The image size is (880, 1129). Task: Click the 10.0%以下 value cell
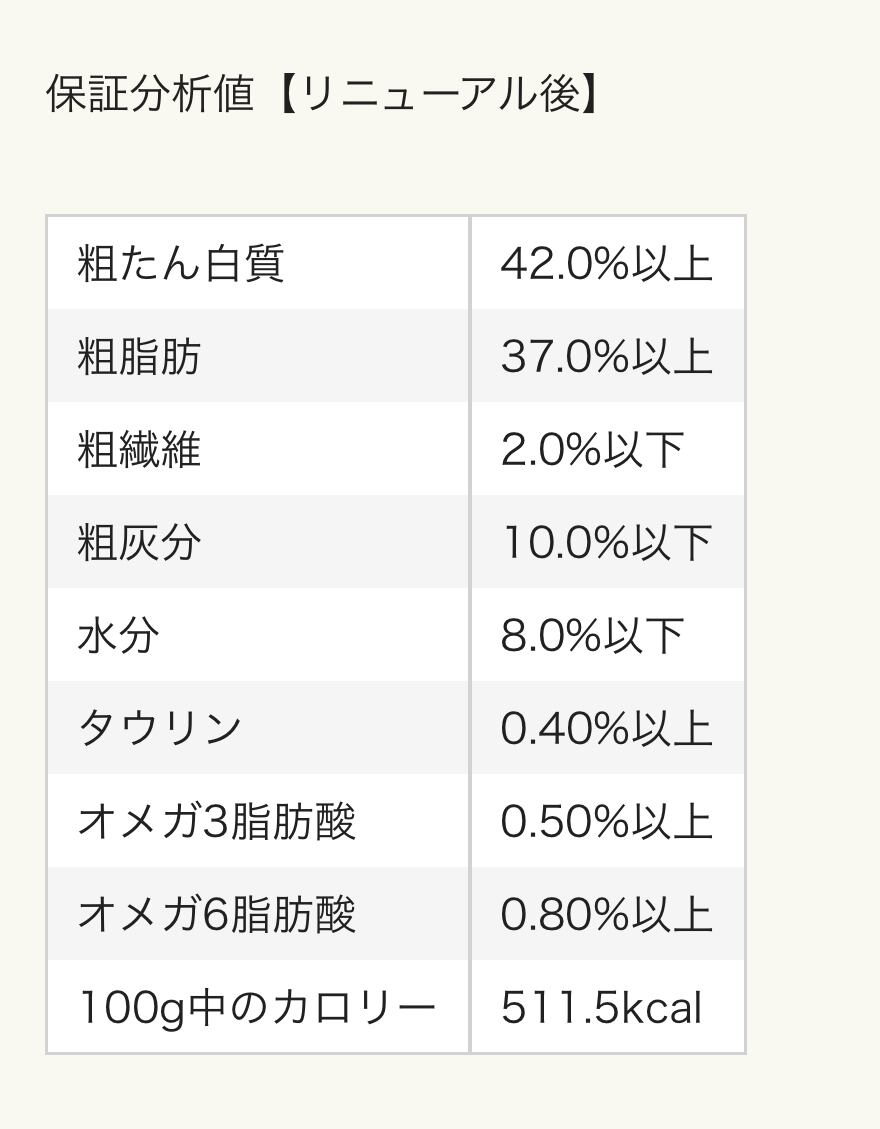(606, 543)
